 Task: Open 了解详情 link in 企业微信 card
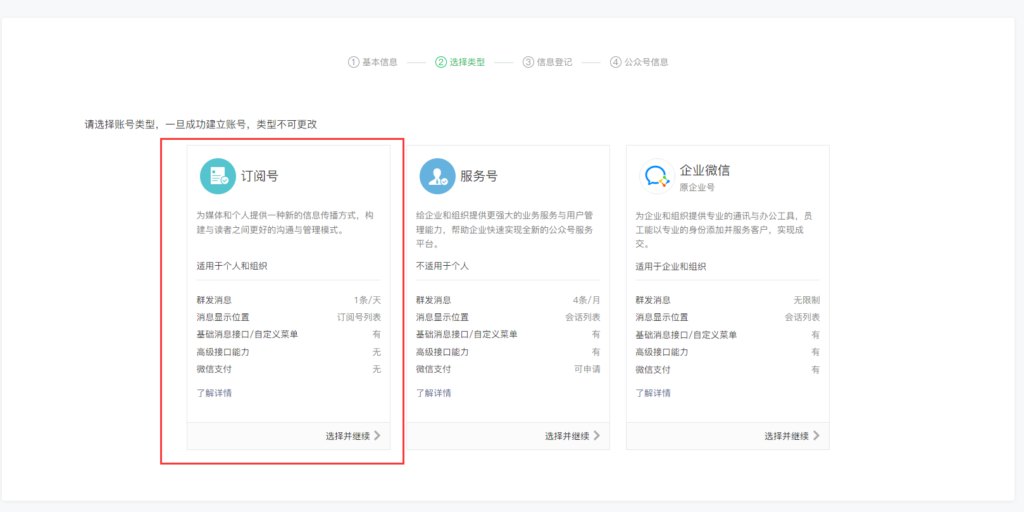[x=653, y=393]
